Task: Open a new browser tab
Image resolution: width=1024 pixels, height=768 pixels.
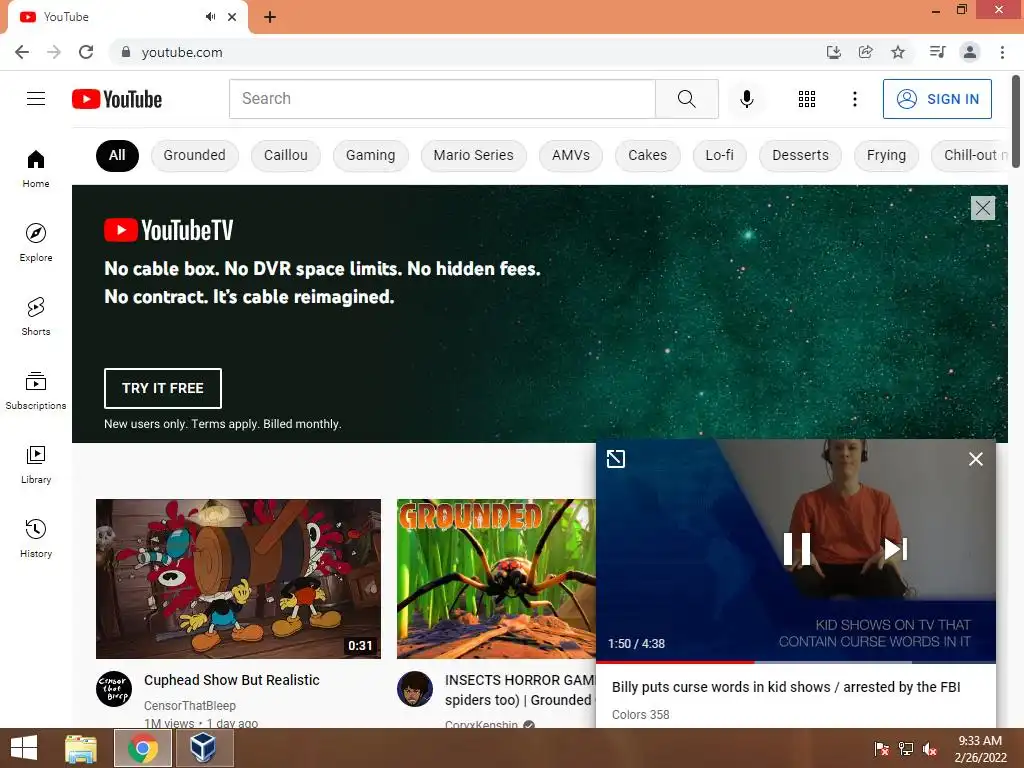Action: point(270,17)
